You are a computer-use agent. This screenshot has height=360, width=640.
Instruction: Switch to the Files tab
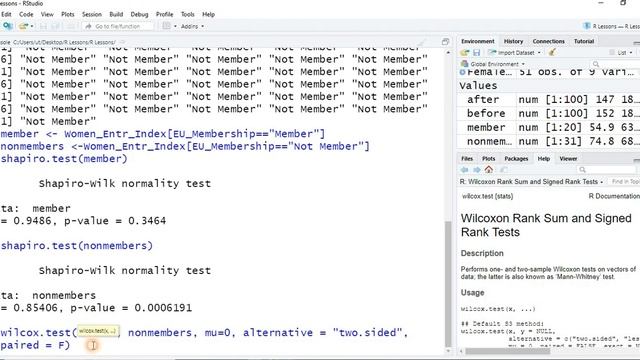467,159
